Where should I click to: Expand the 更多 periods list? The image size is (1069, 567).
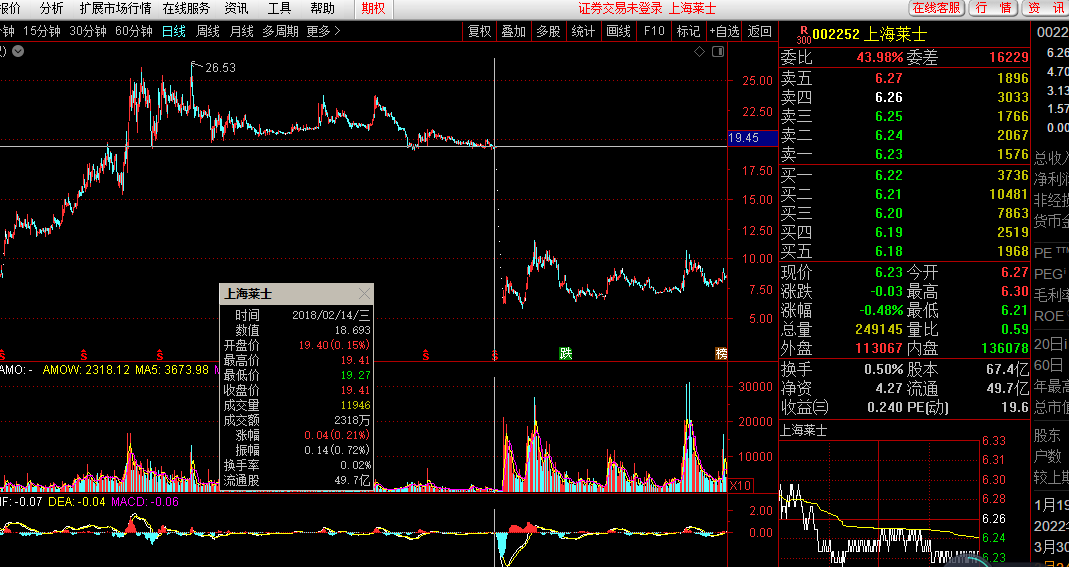pyautogui.click(x=322, y=31)
